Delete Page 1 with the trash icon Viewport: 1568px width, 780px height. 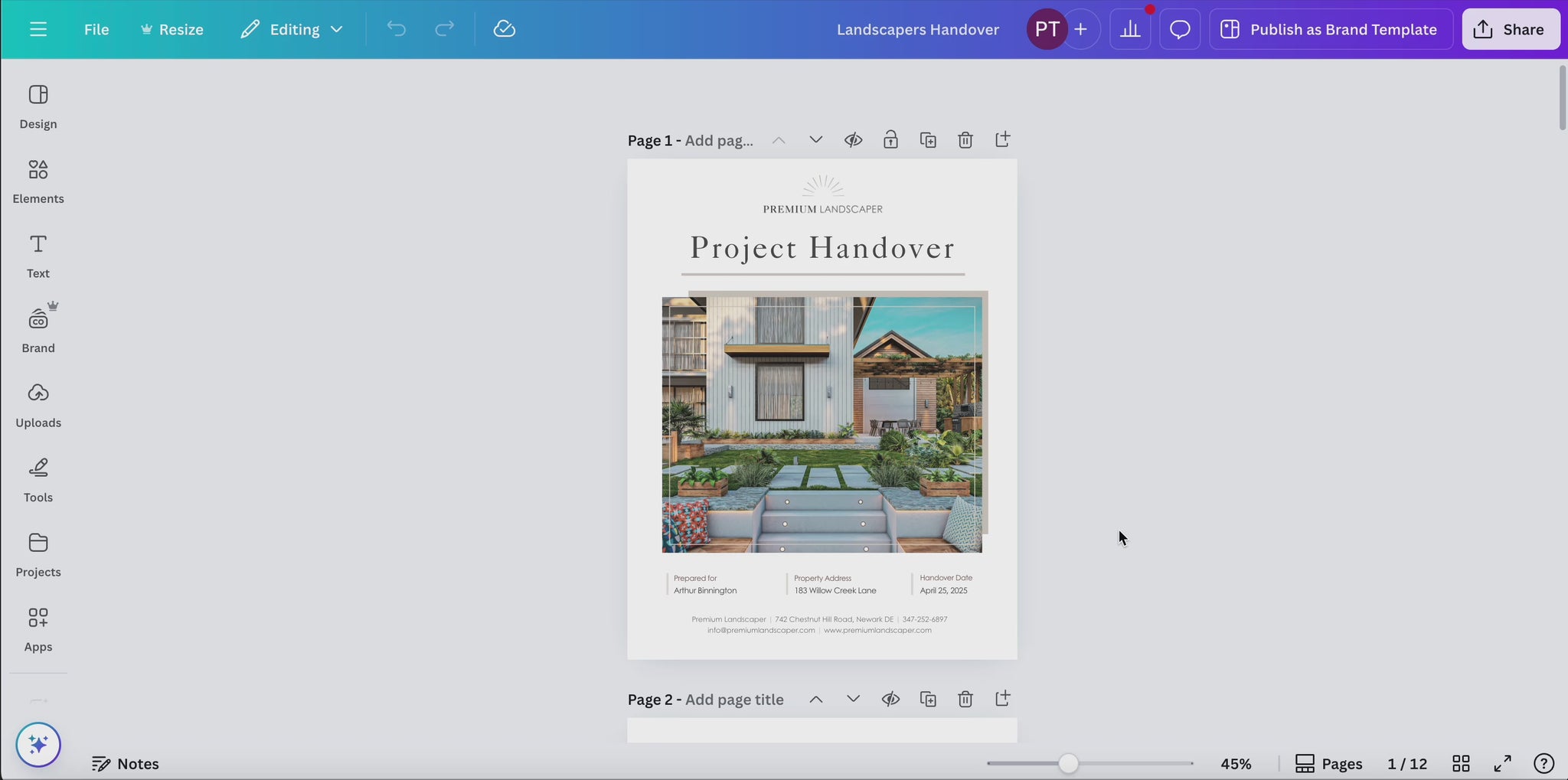pyautogui.click(x=965, y=140)
